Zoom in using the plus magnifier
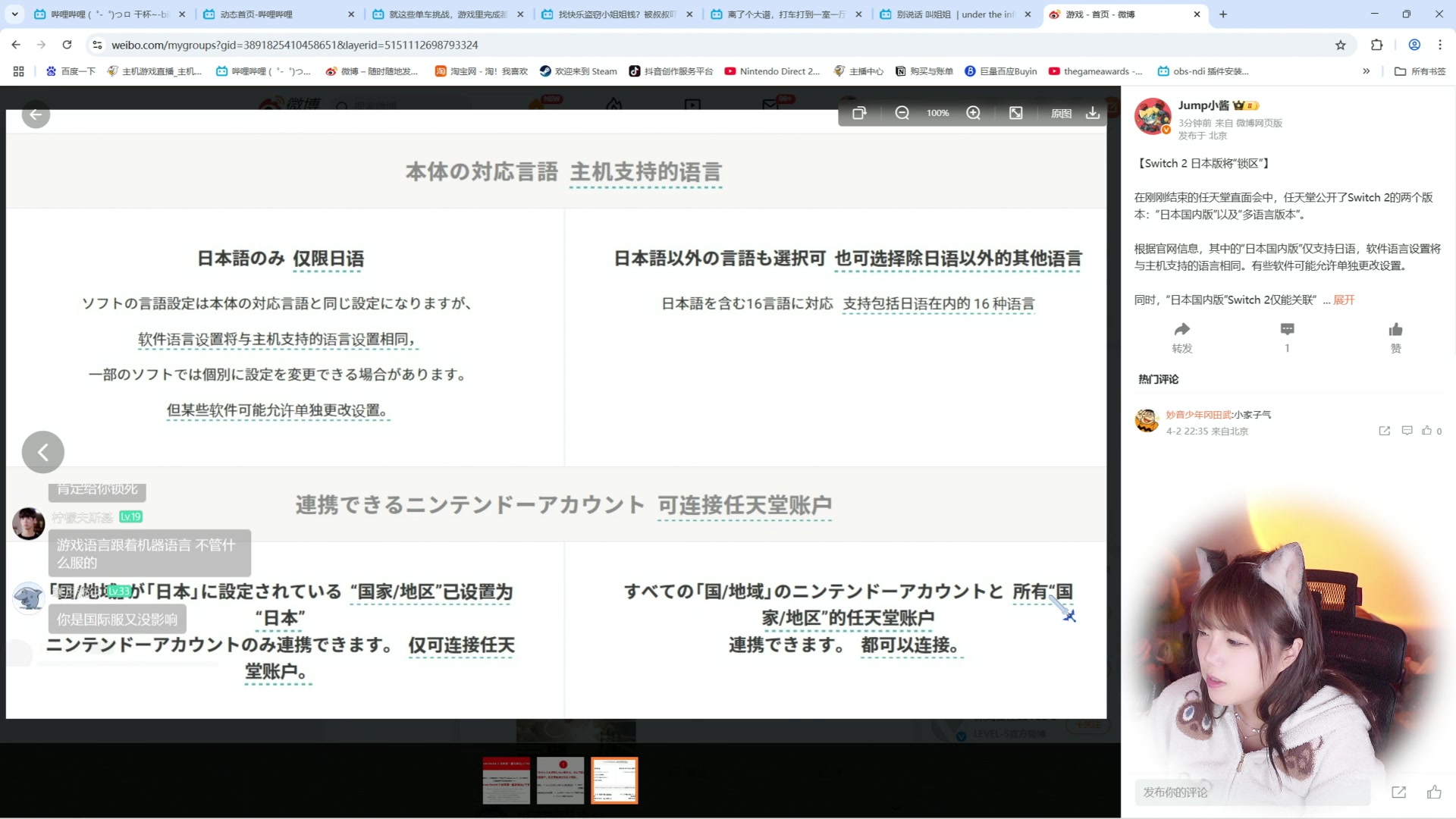 pyautogui.click(x=974, y=113)
